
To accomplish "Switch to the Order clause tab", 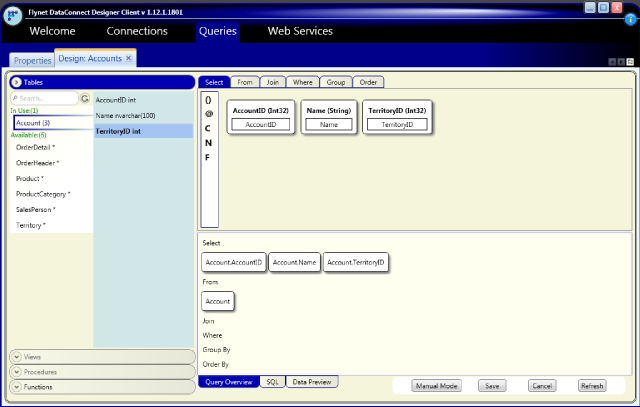I will coord(368,82).
